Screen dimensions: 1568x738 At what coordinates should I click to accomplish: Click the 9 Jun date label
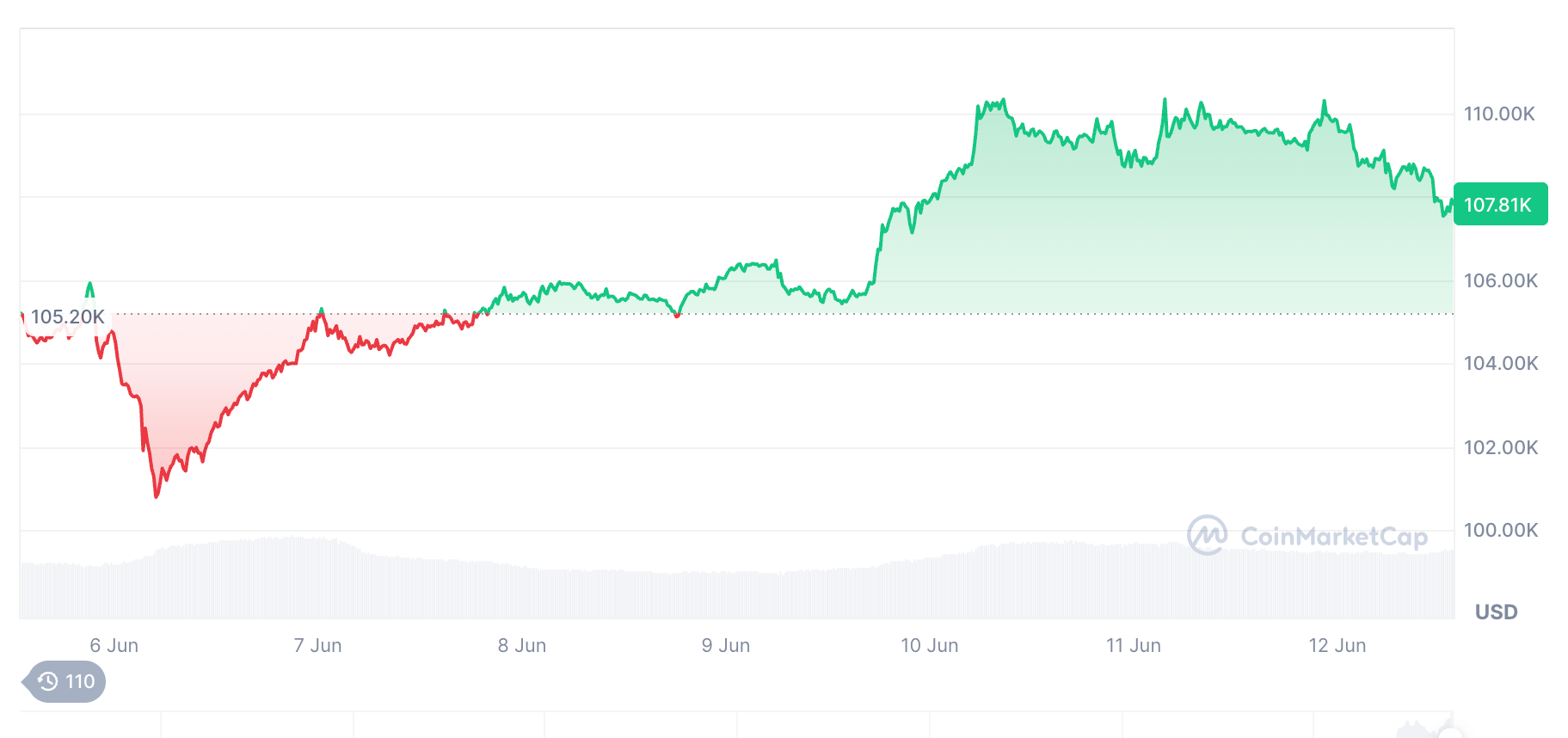pos(725,645)
